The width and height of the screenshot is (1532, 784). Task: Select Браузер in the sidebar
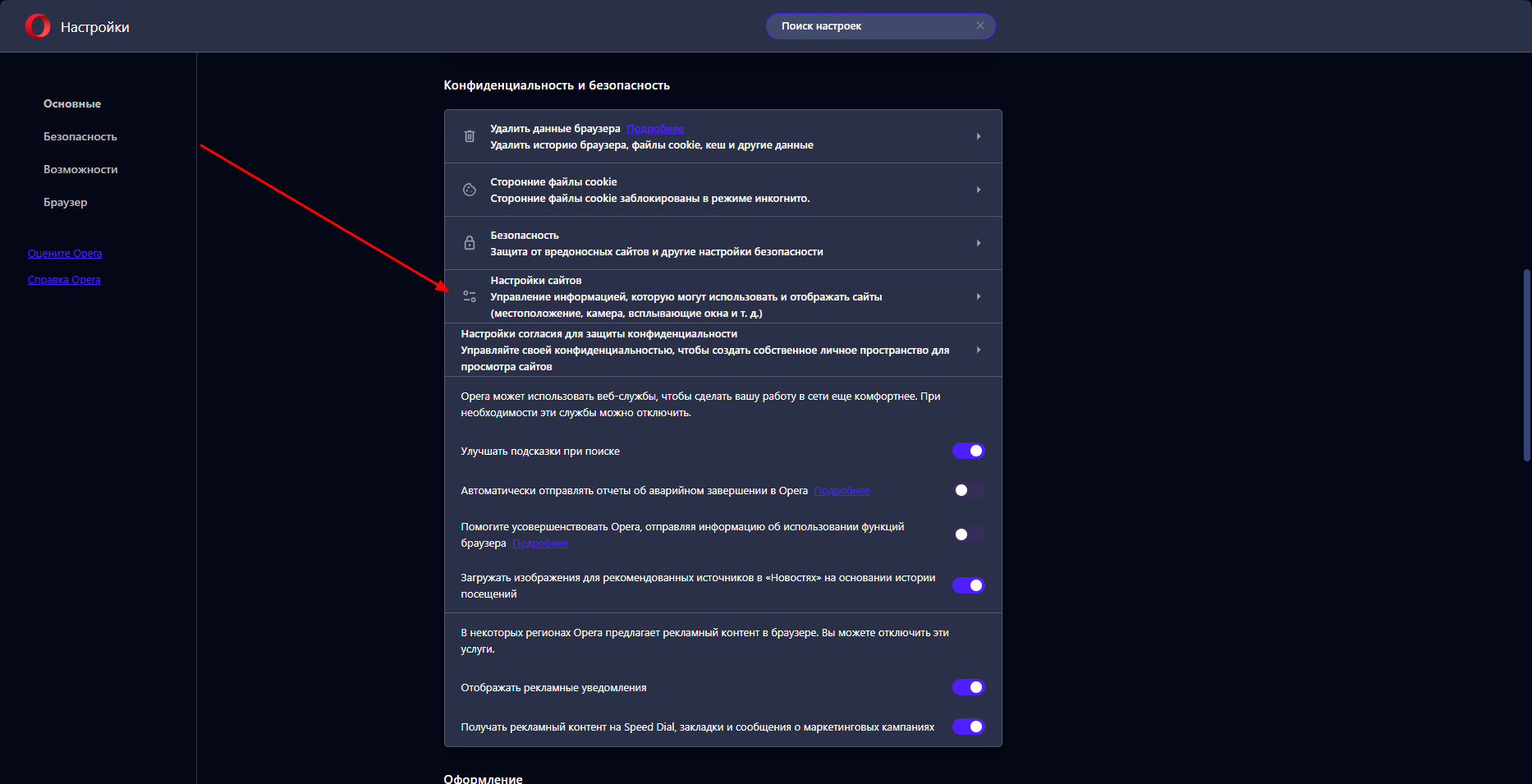[x=66, y=202]
